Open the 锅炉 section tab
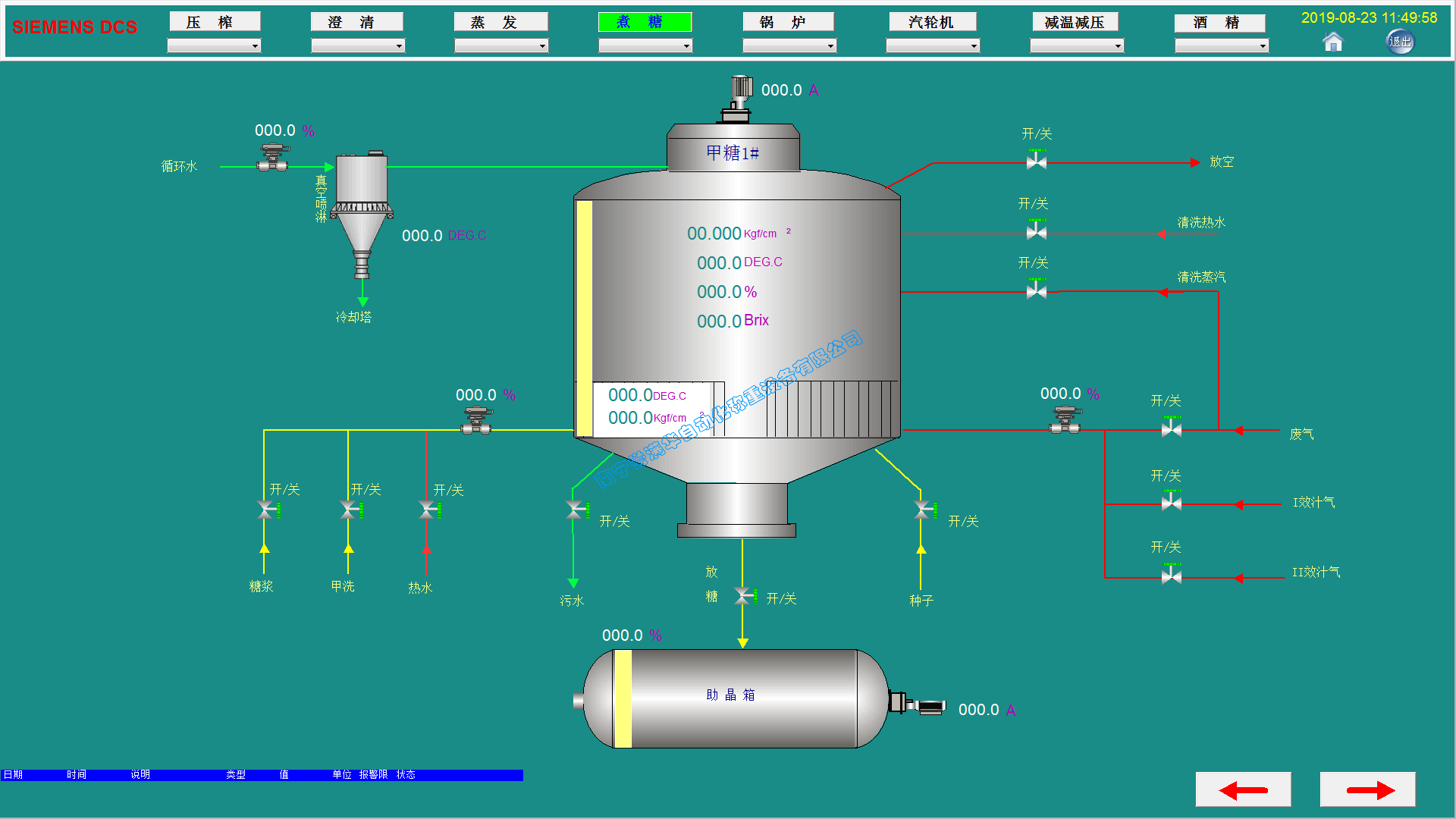 (x=788, y=22)
